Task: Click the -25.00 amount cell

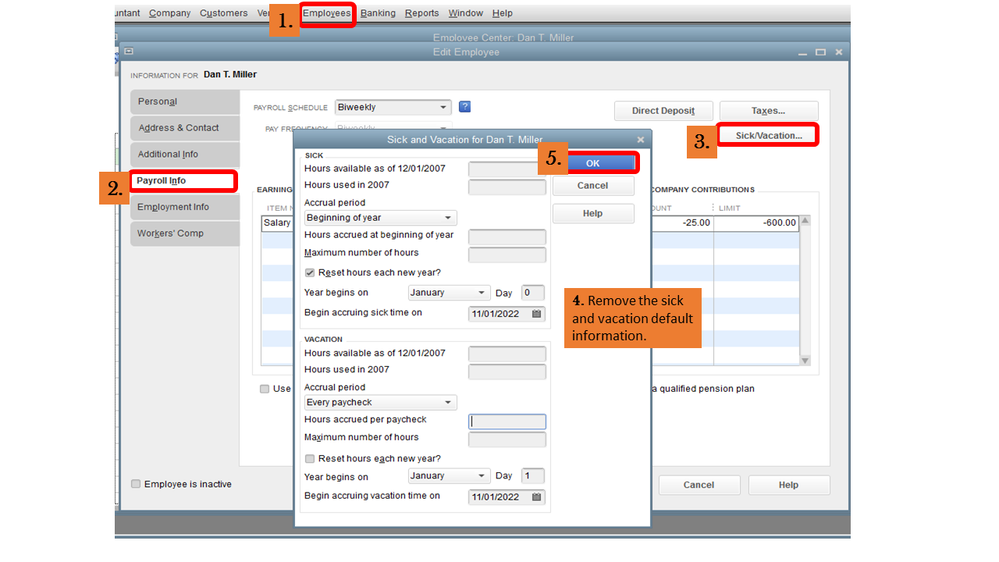Action: [x=682, y=223]
